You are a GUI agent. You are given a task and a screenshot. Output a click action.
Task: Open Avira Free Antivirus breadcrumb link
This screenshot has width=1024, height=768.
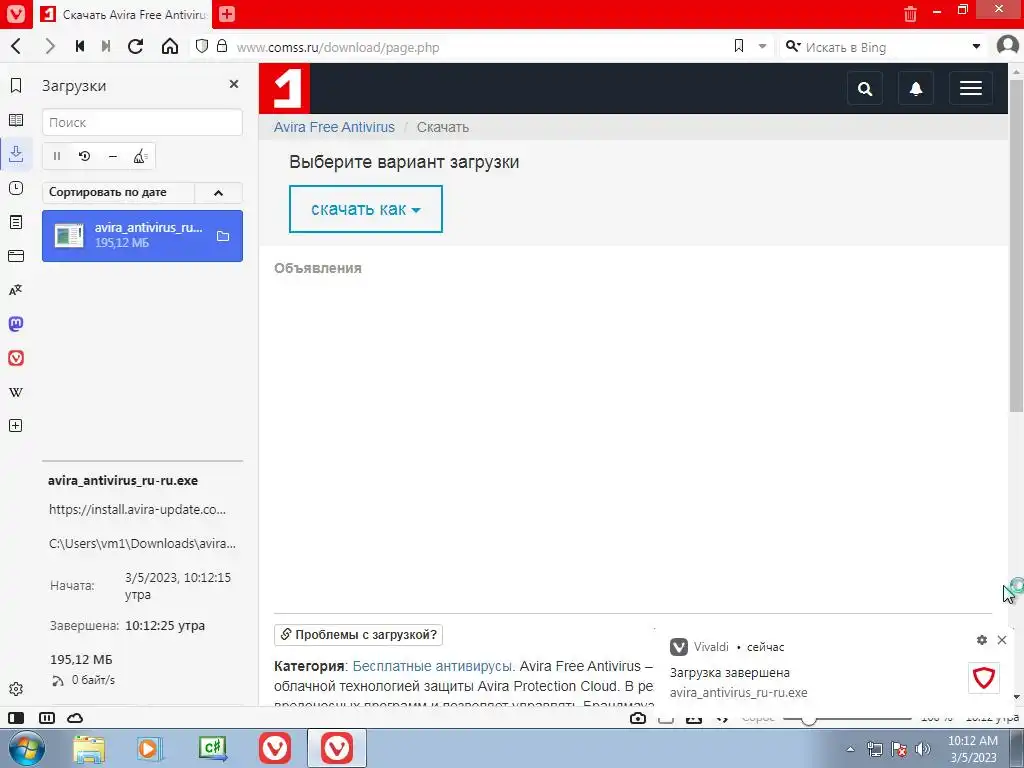pyautogui.click(x=334, y=127)
